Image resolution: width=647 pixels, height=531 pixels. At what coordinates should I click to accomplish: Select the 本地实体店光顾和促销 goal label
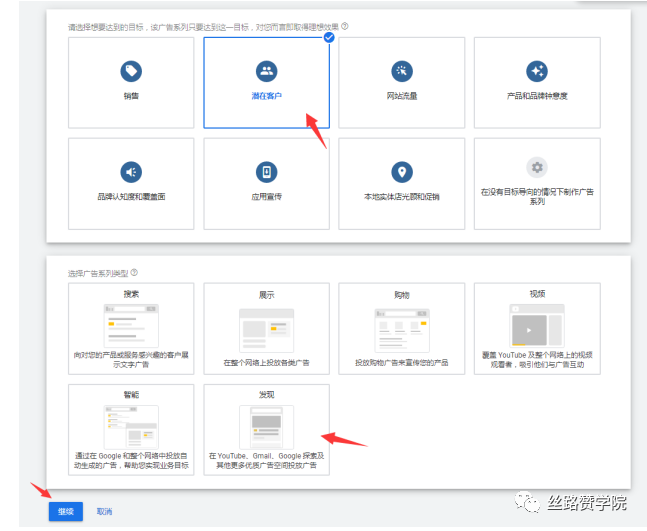402,197
